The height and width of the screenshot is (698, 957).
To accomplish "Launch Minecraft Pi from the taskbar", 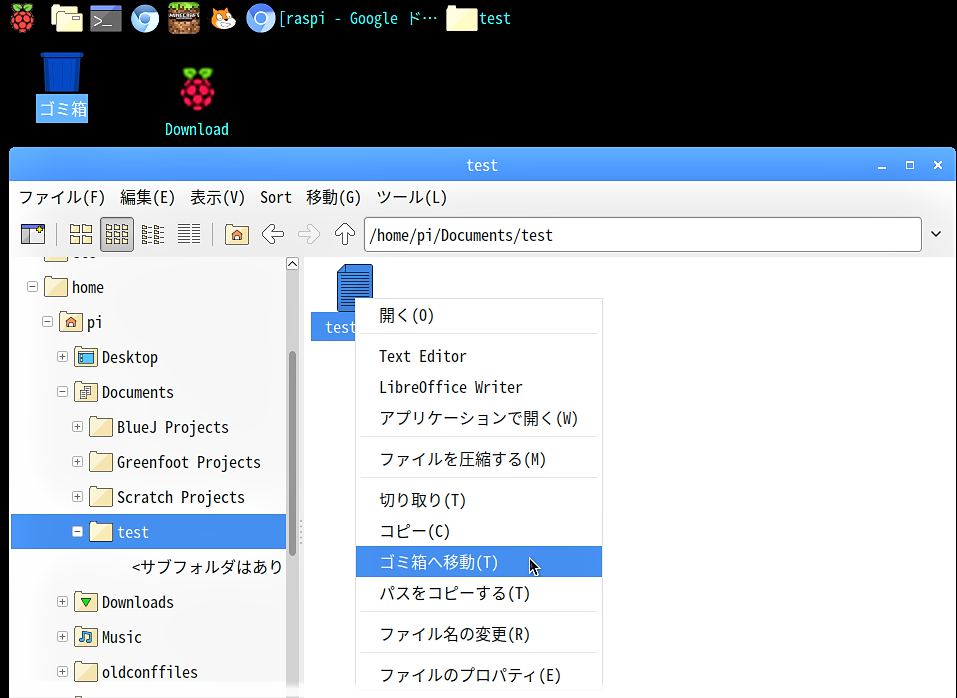I will point(184,18).
